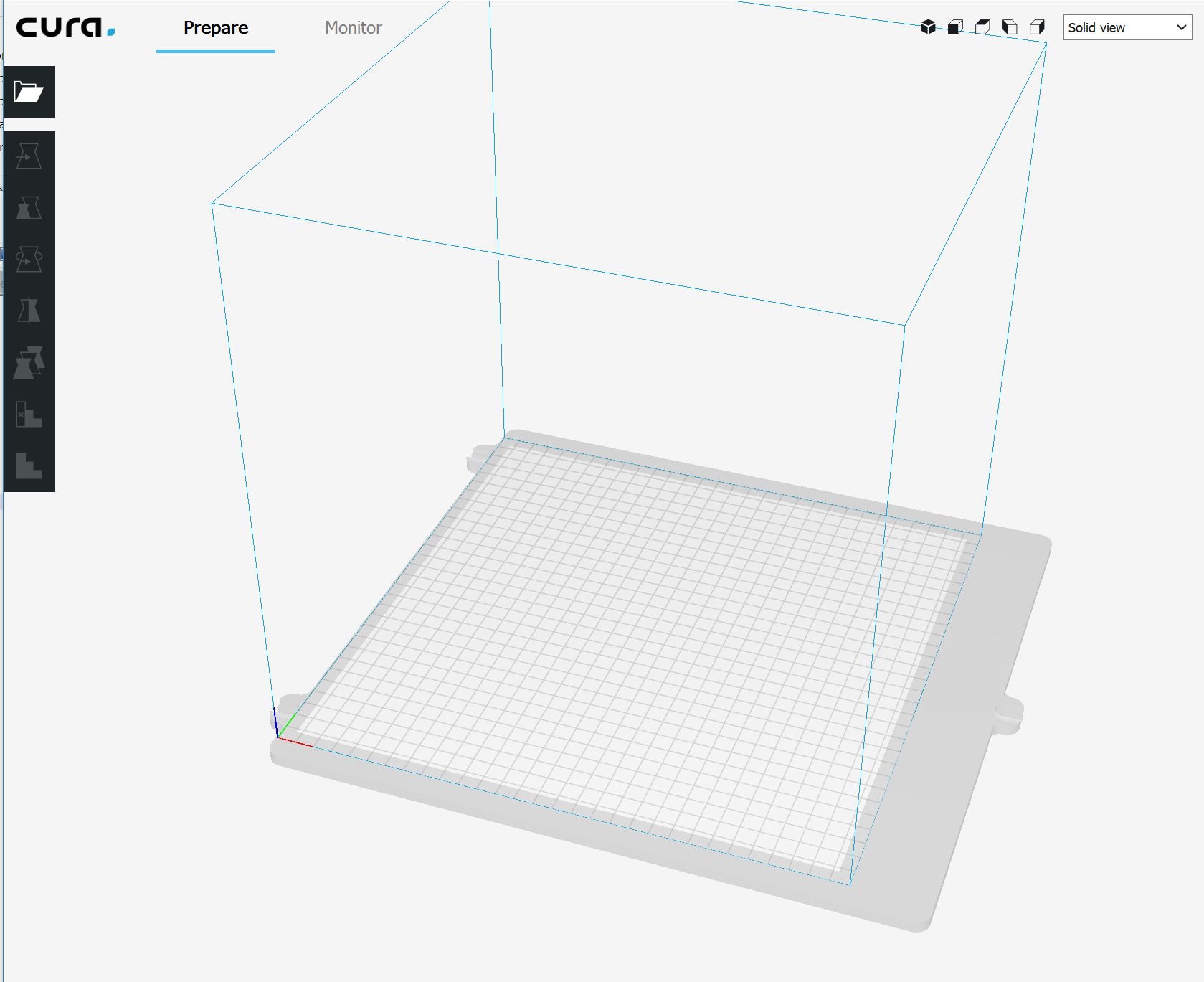Open a model file with the folder icon
This screenshot has width=1204, height=982.
tap(29, 92)
